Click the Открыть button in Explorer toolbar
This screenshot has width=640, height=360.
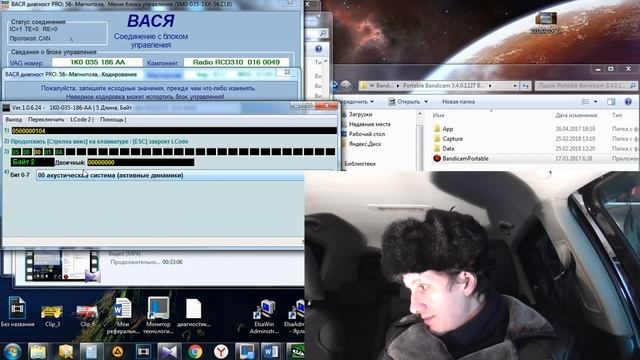405,102
